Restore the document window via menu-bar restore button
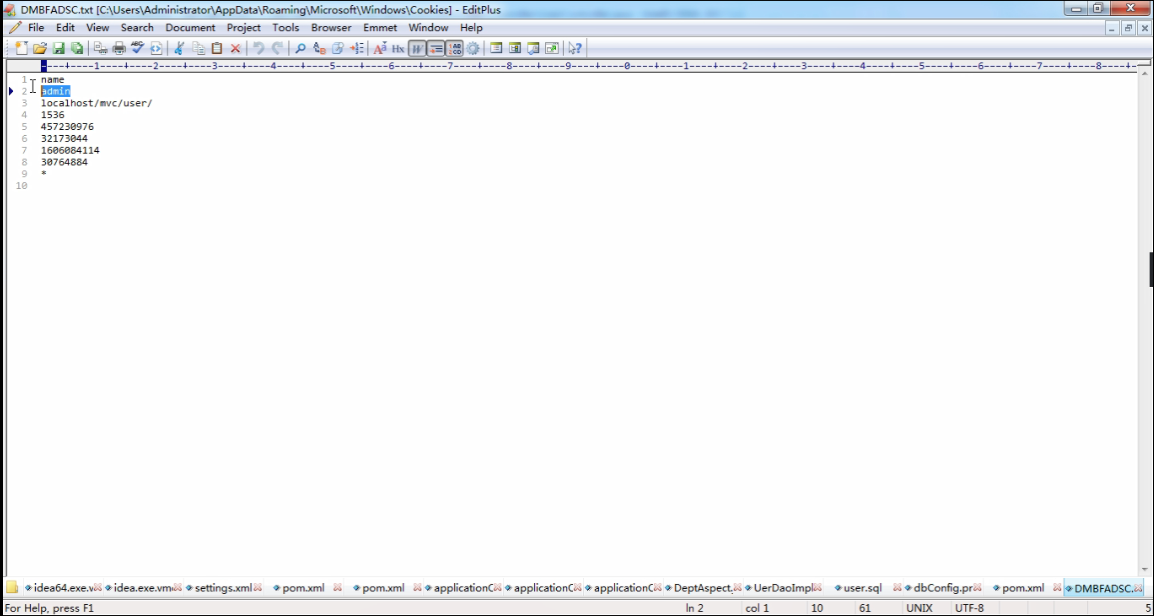This screenshot has height=616, width=1154. coord(1129,28)
